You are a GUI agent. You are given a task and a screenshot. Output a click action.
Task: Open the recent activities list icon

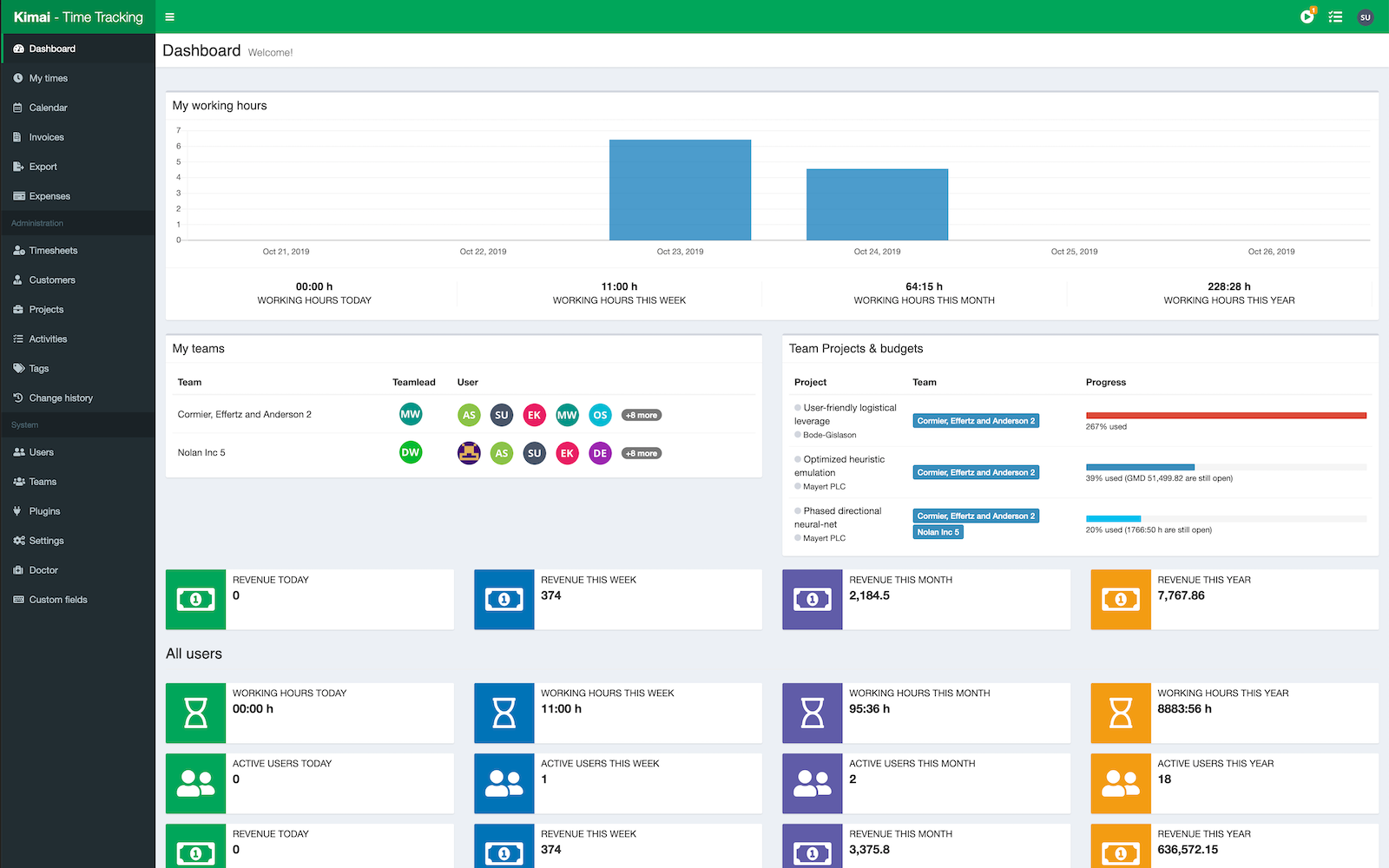pyautogui.click(x=1335, y=16)
